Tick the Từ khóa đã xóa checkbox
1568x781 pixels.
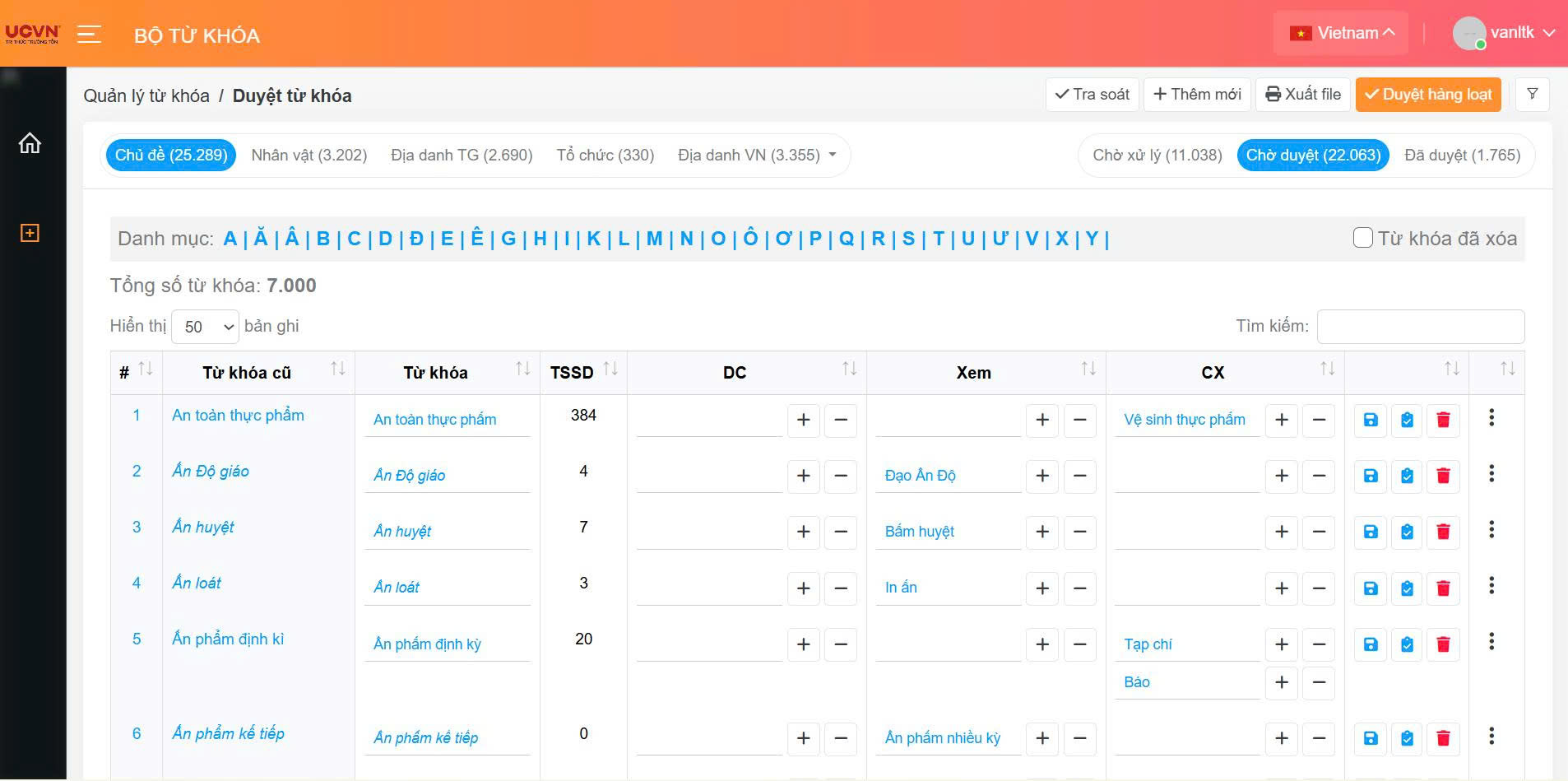(1363, 238)
